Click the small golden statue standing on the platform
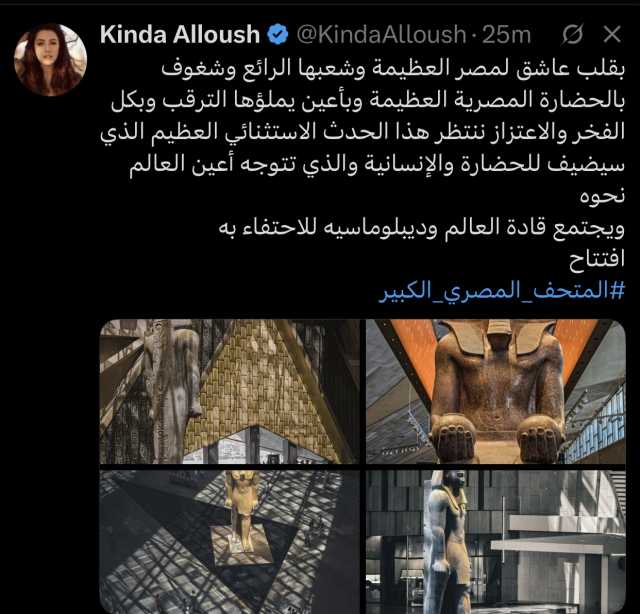 pos(242,504)
